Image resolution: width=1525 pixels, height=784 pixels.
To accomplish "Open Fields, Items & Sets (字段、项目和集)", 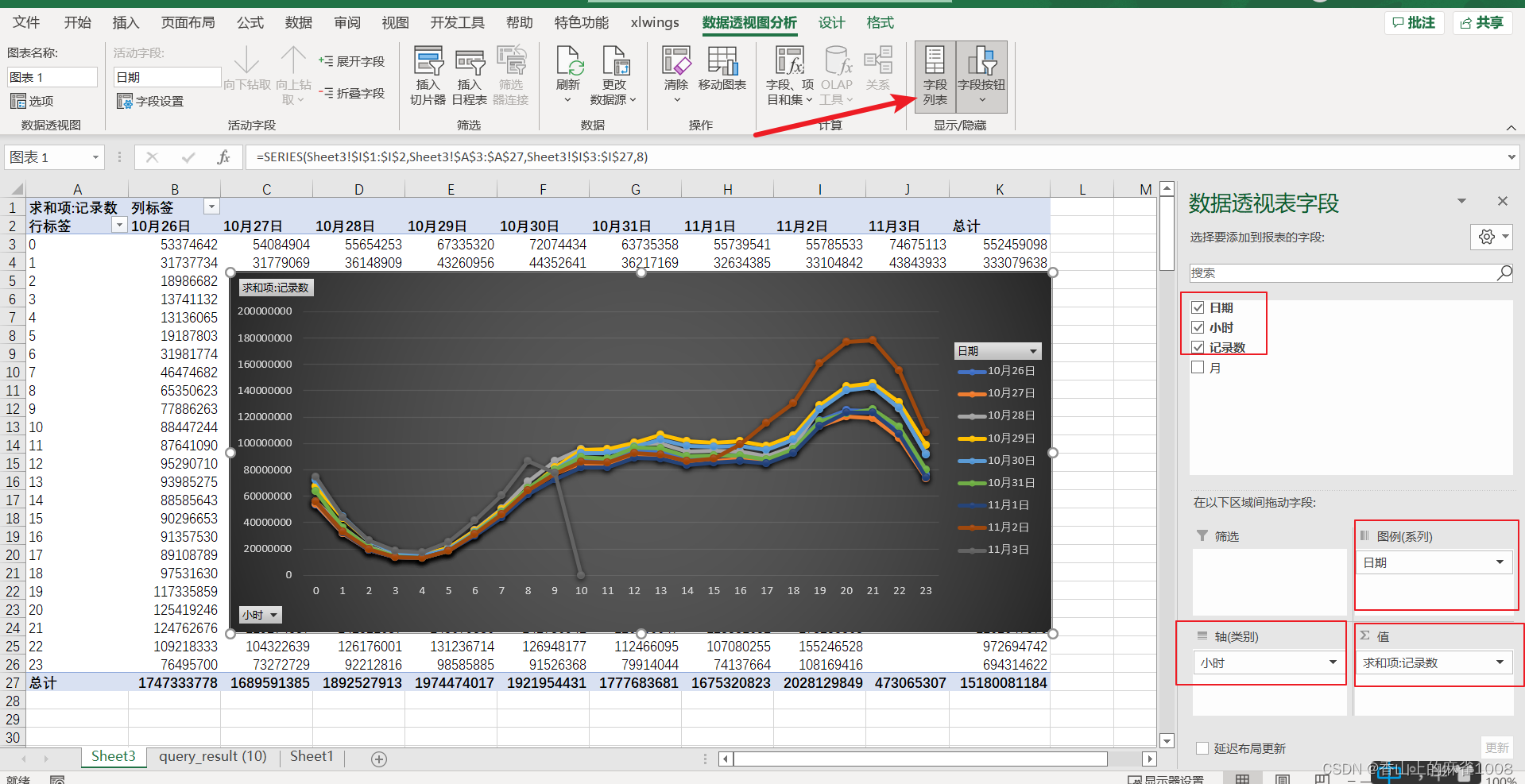I will (790, 75).
